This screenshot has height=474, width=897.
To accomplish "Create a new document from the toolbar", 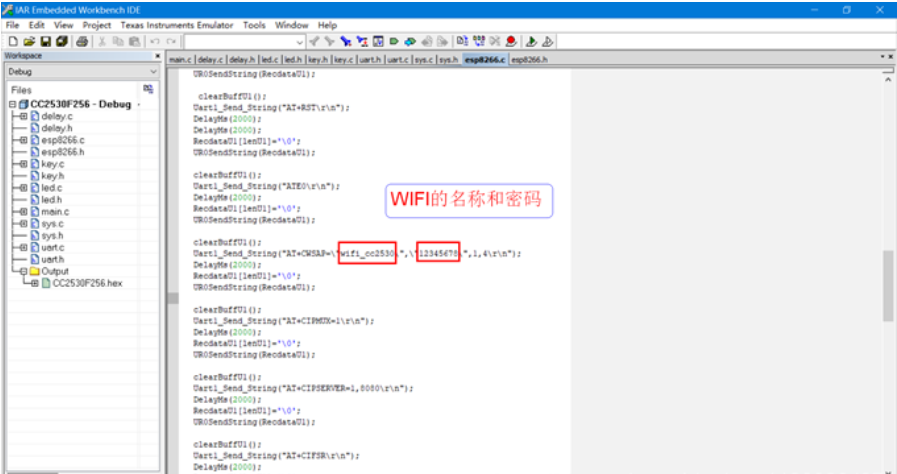I will [x=13, y=41].
